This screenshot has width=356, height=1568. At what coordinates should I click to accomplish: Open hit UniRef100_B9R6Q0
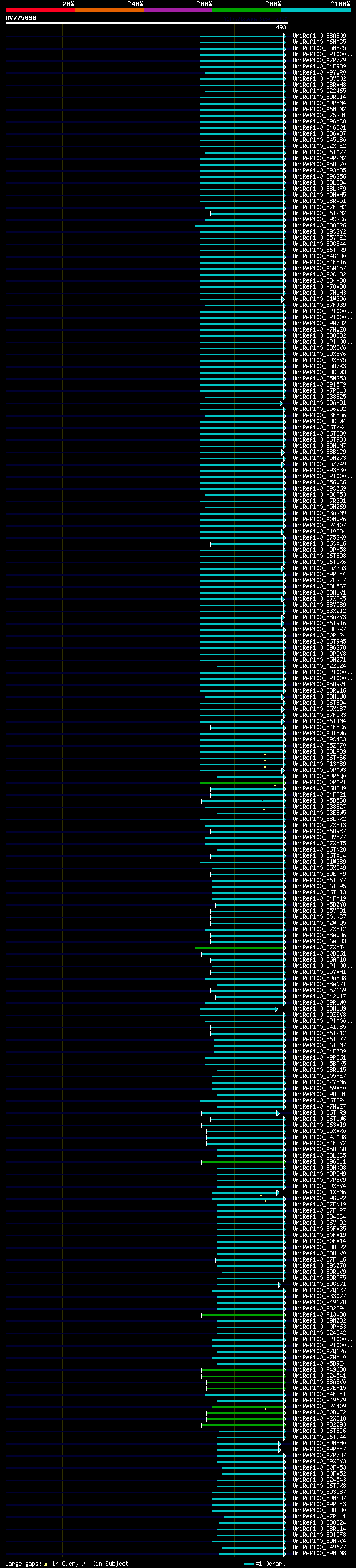pos(319,776)
